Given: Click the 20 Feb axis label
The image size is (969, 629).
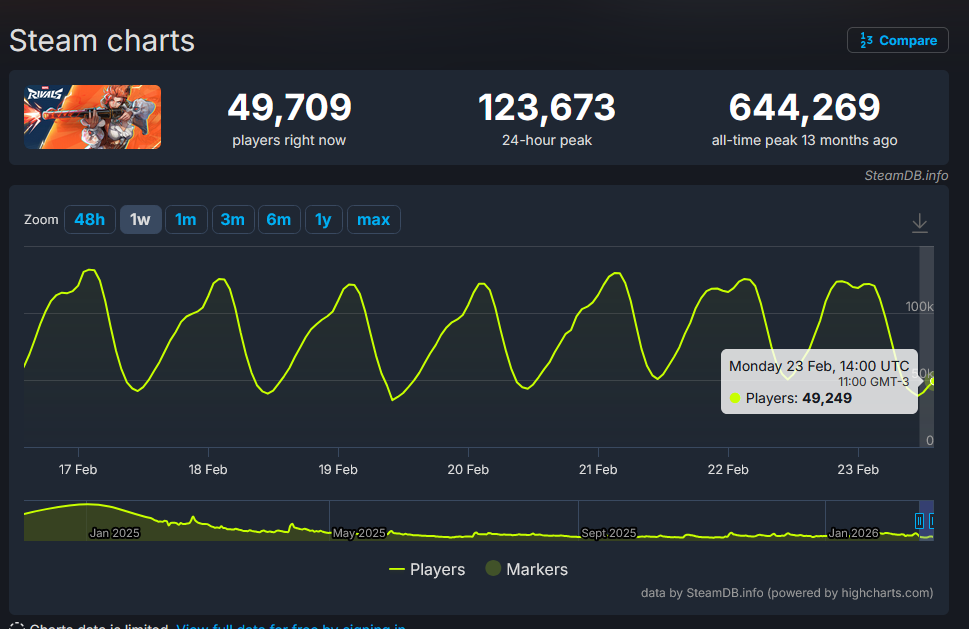Looking at the screenshot, I should pos(468,470).
